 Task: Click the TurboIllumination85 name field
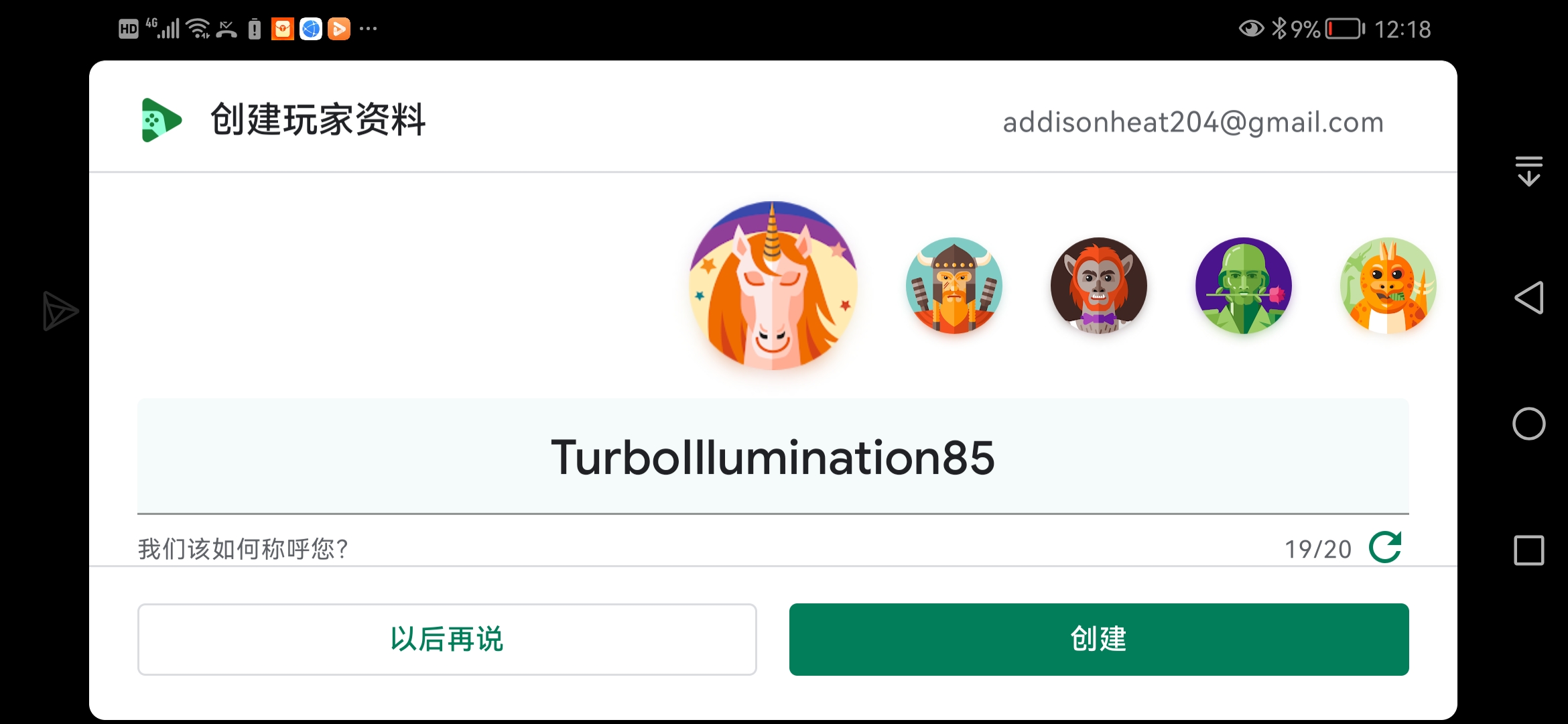(x=773, y=457)
